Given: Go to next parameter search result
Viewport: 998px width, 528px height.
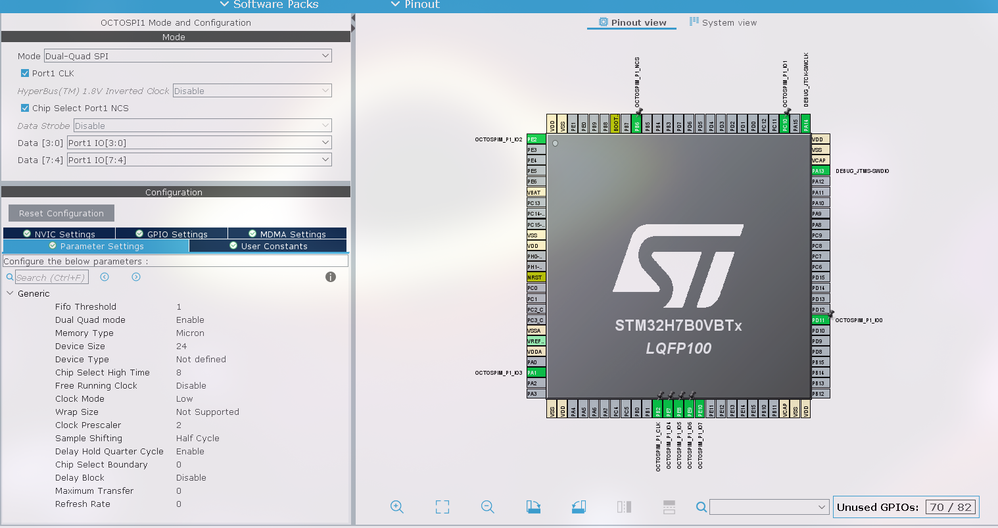Looking at the screenshot, I should [136, 277].
